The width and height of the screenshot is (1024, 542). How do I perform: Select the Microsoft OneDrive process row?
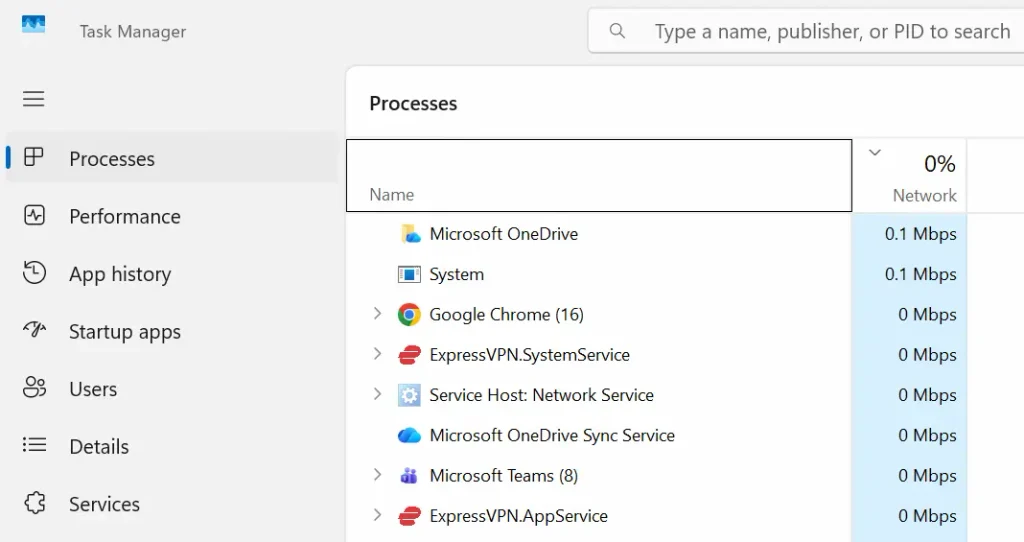[x=656, y=234]
